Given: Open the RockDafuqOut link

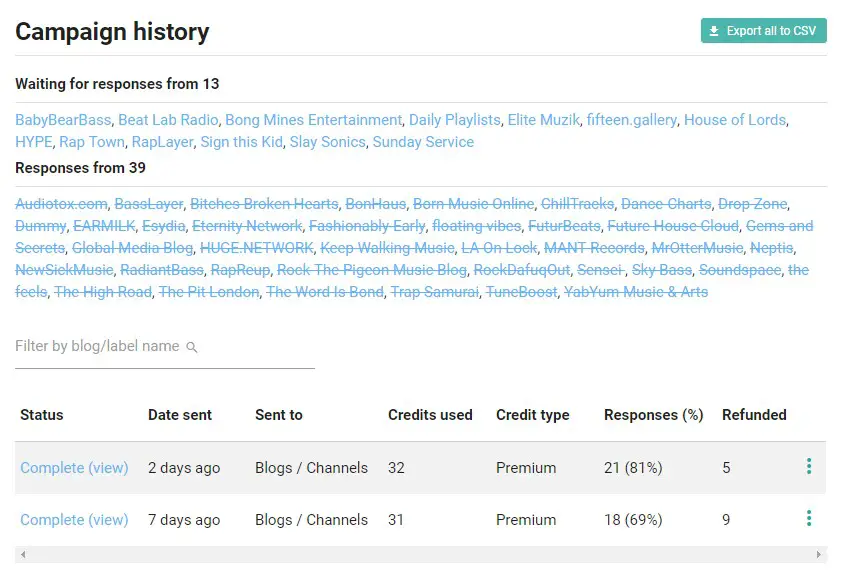Looking at the screenshot, I should [x=522, y=270].
